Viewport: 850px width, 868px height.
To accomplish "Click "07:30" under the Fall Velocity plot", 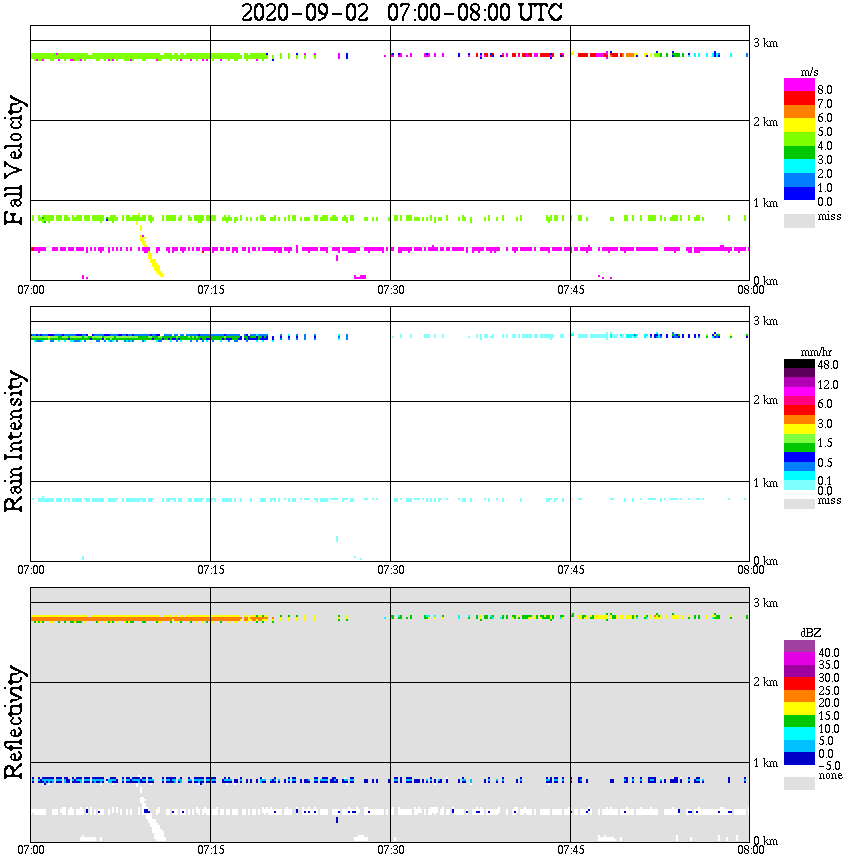I will coord(391,290).
